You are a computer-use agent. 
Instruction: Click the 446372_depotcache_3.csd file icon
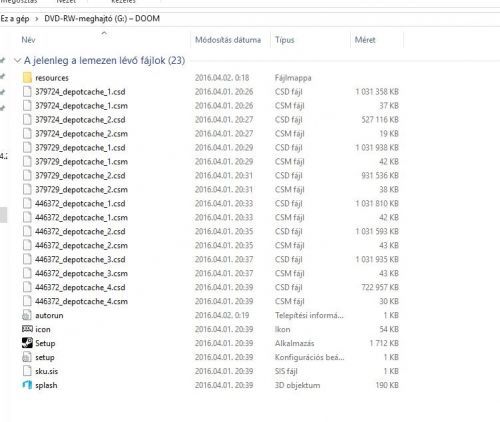tap(27, 260)
